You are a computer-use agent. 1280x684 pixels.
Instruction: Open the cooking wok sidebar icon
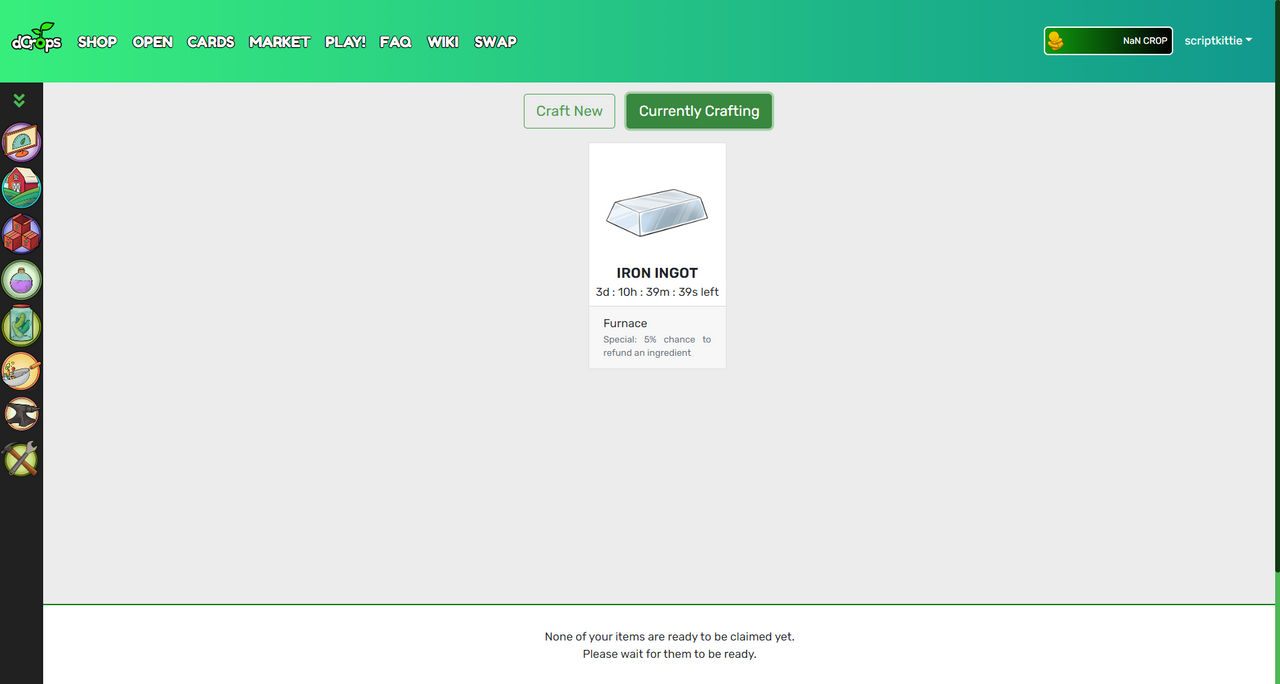[21, 371]
